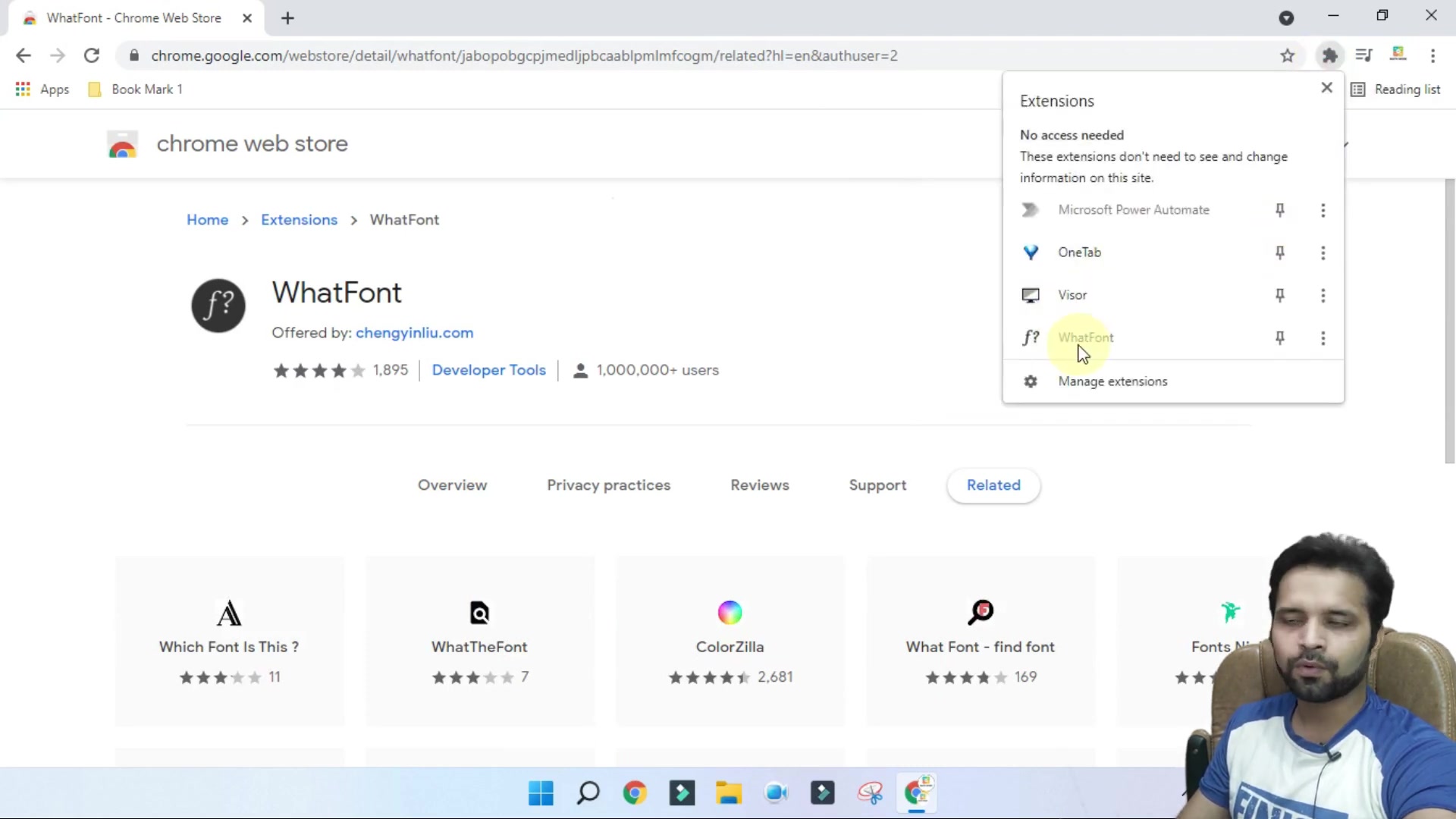Pin the OneTab extension
Viewport: 1456px width, 819px height.
(x=1279, y=253)
